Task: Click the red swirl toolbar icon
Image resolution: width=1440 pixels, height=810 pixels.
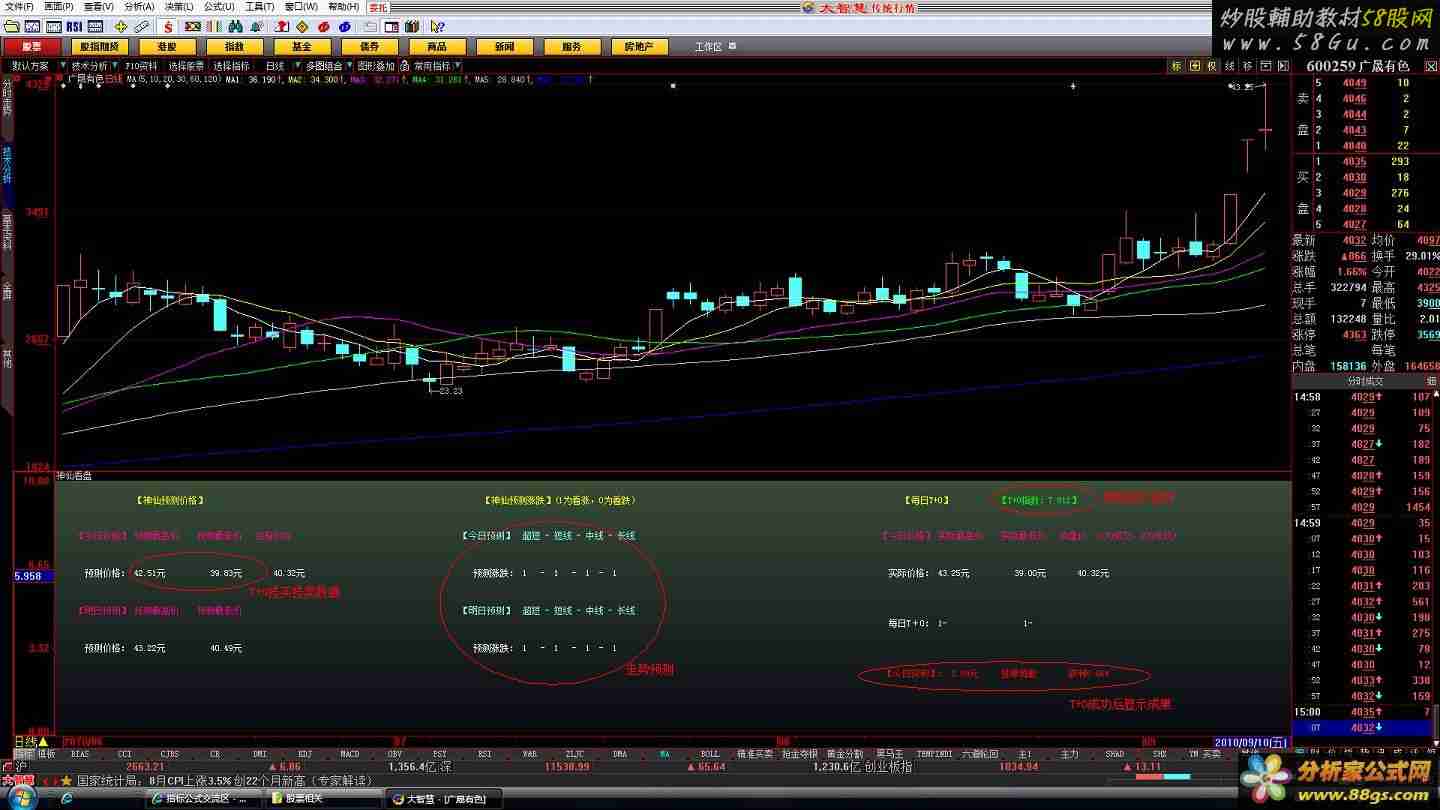Action: click(323, 27)
